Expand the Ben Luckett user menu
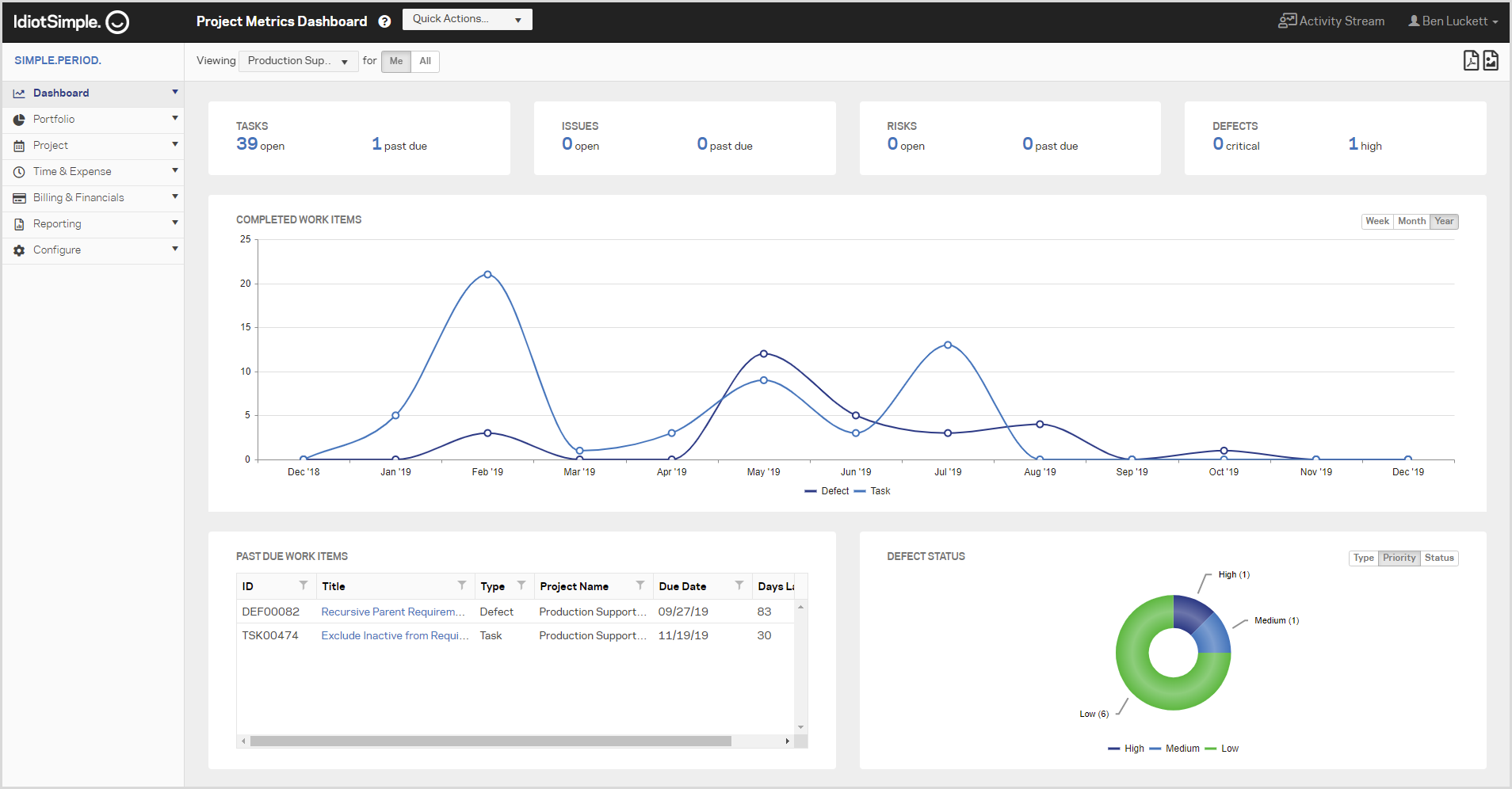 tap(1453, 21)
